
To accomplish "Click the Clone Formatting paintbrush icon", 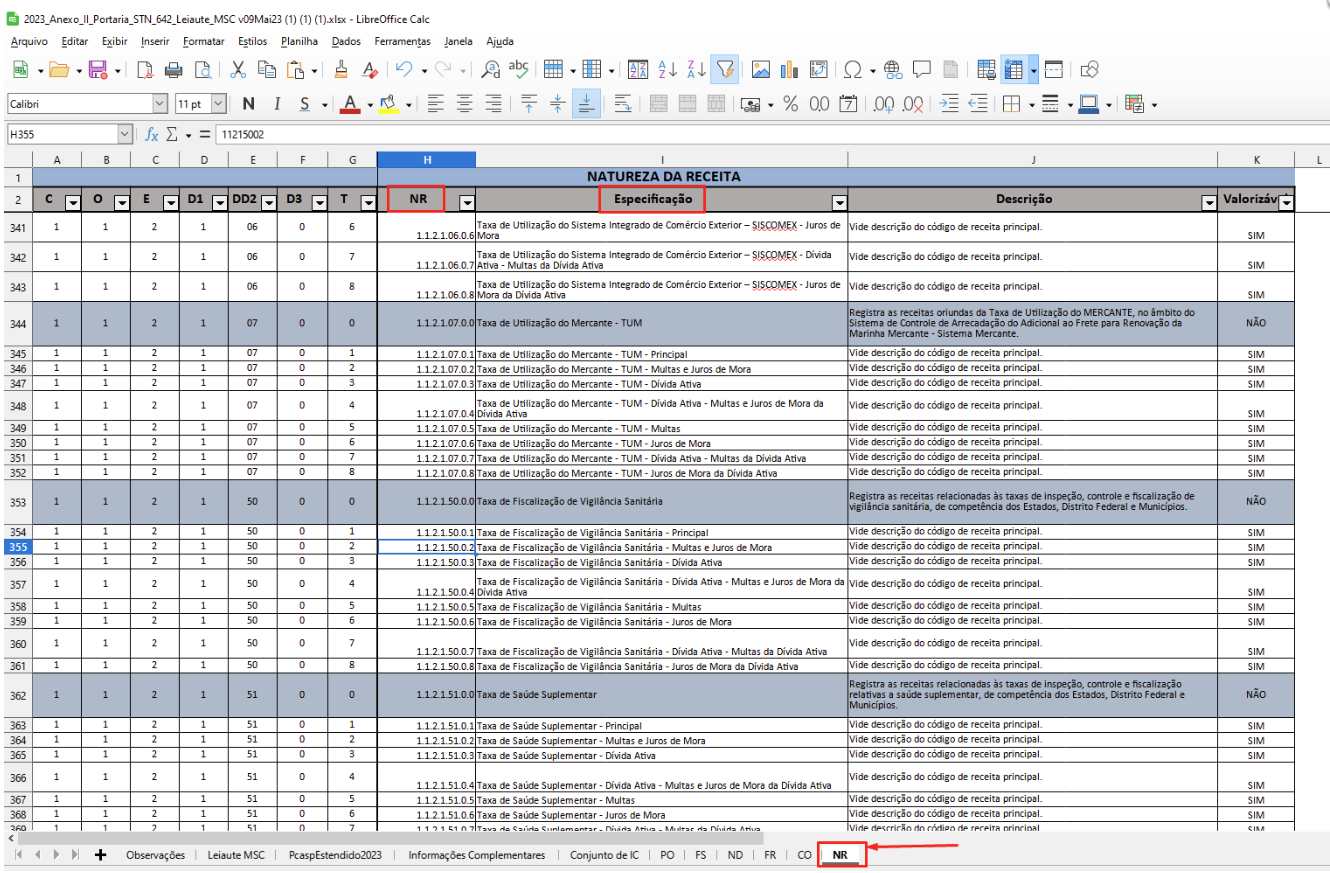I will [x=341, y=69].
